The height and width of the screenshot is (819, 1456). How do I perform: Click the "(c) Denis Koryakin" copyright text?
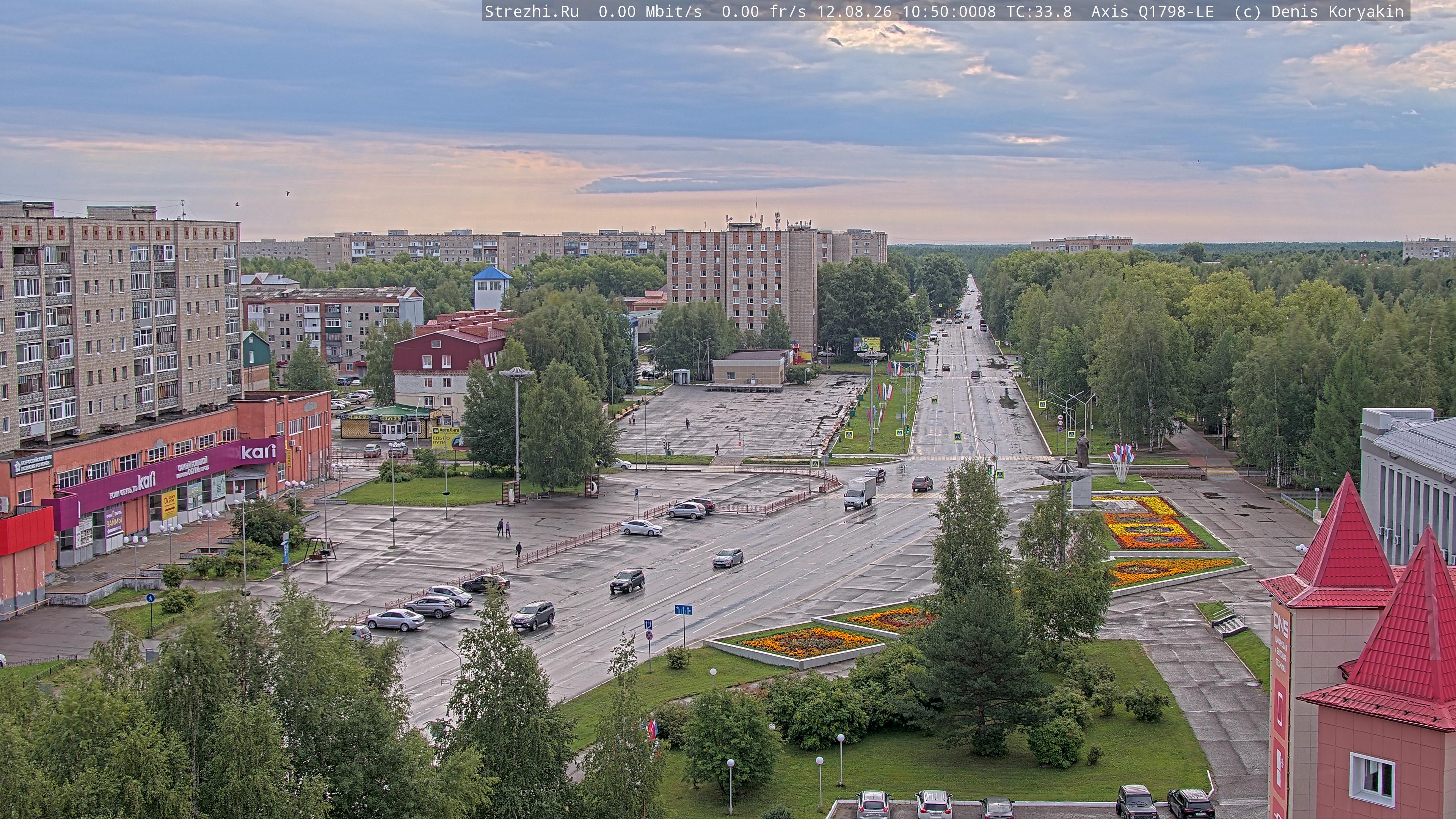1319,11
